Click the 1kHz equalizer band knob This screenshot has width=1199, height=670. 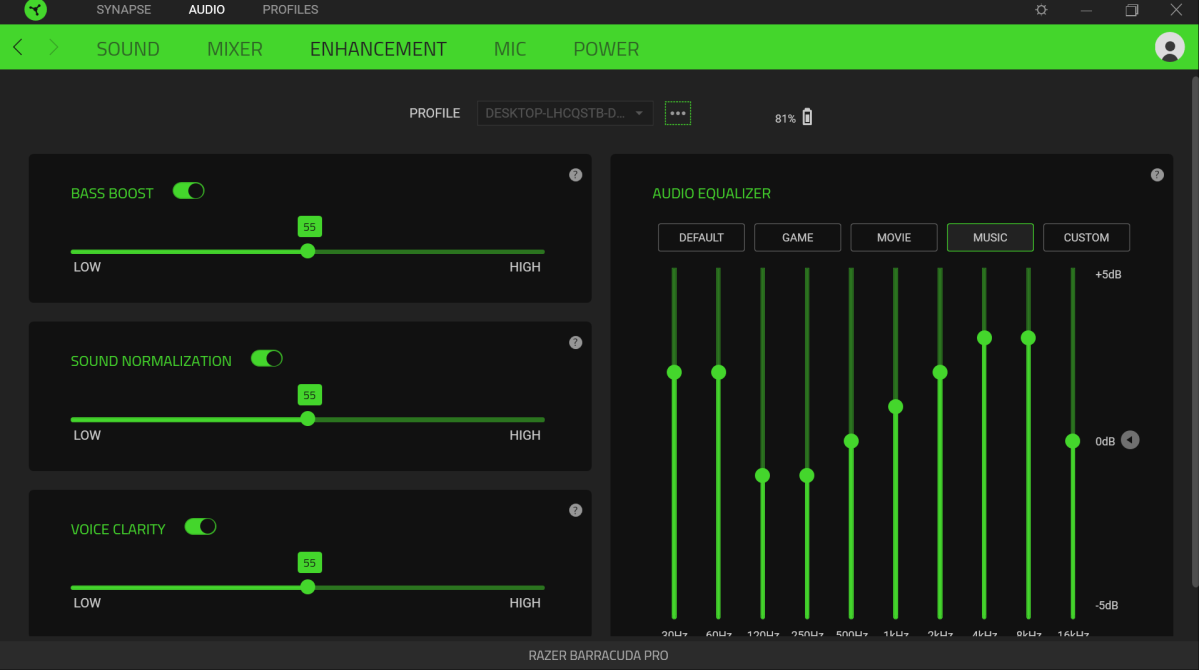pos(895,407)
